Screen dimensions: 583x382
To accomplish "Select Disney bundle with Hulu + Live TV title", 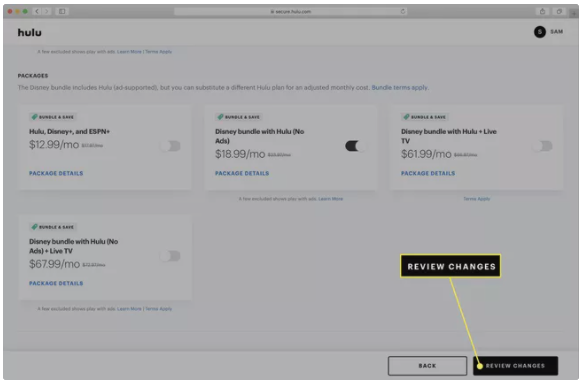I will [449, 136].
